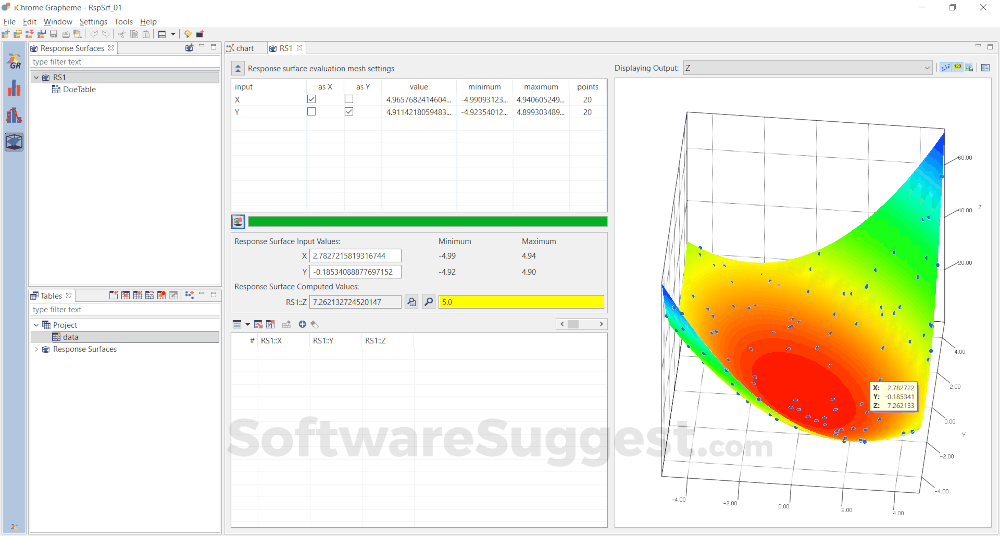Open the File menu
1000x536 pixels.
pyautogui.click(x=10, y=22)
